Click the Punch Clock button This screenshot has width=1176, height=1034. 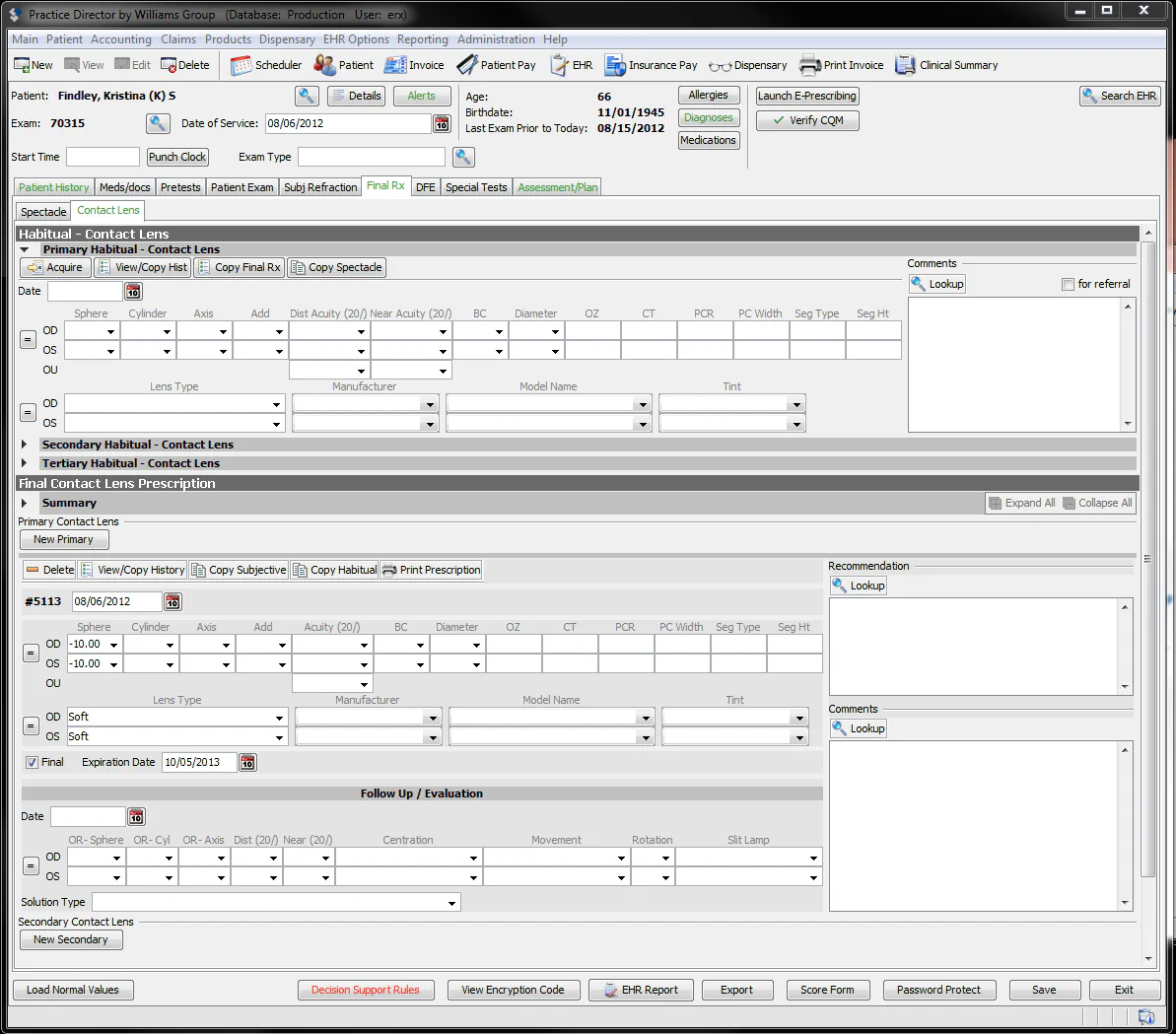[x=177, y=157]
